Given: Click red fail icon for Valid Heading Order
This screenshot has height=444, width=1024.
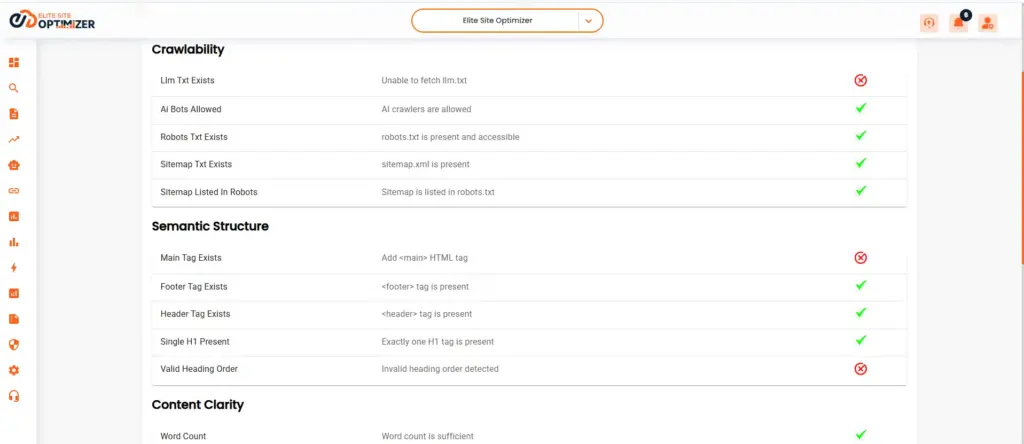Looking at the screenshot, I should [x=861, y=369].
